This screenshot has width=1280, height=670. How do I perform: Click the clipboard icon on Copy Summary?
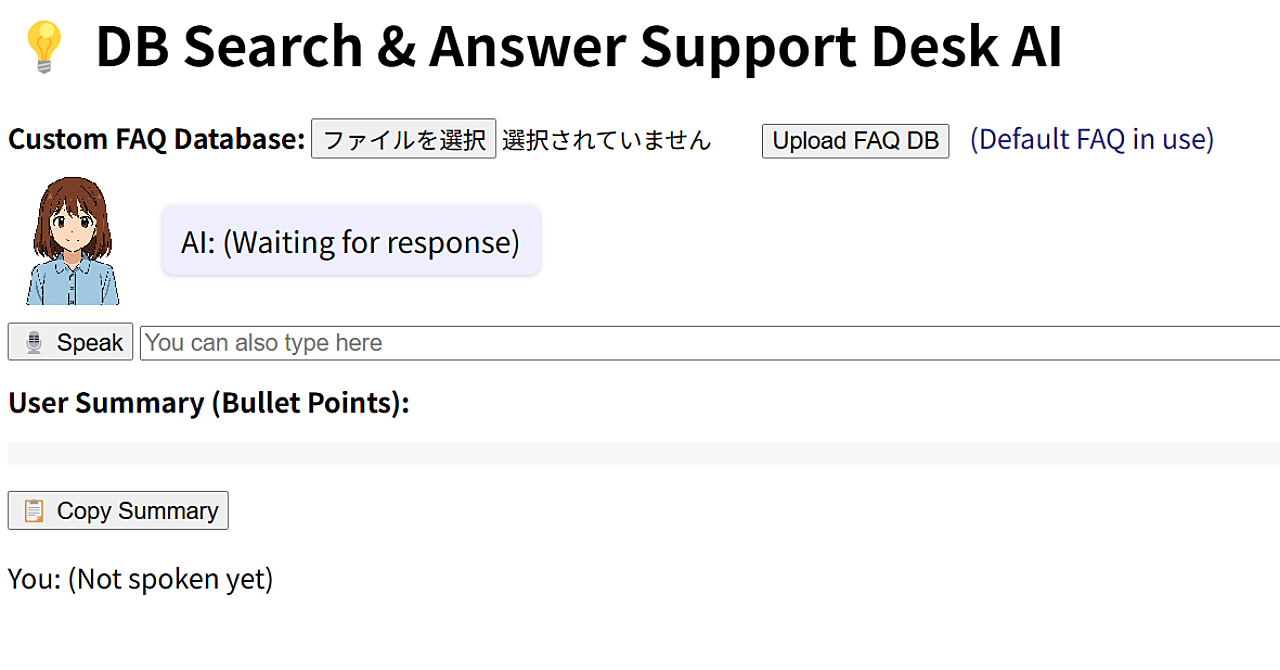point(34,511)
